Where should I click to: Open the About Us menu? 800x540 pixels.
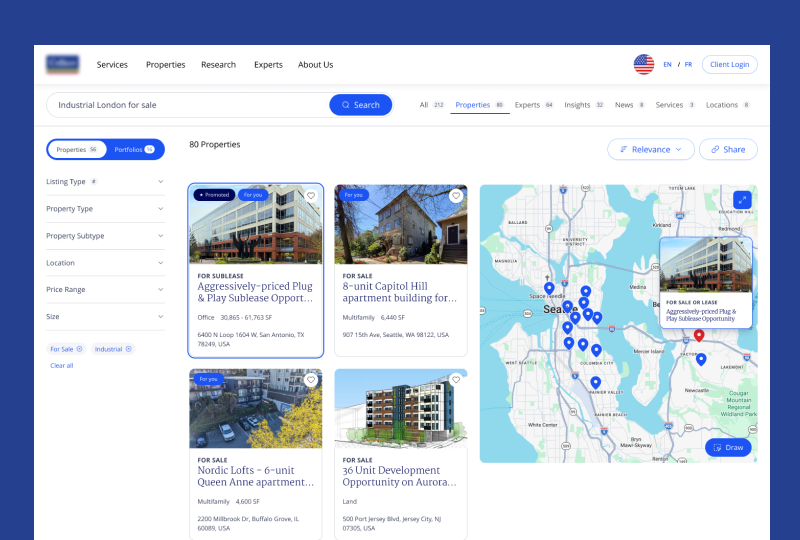click(315, 65)
